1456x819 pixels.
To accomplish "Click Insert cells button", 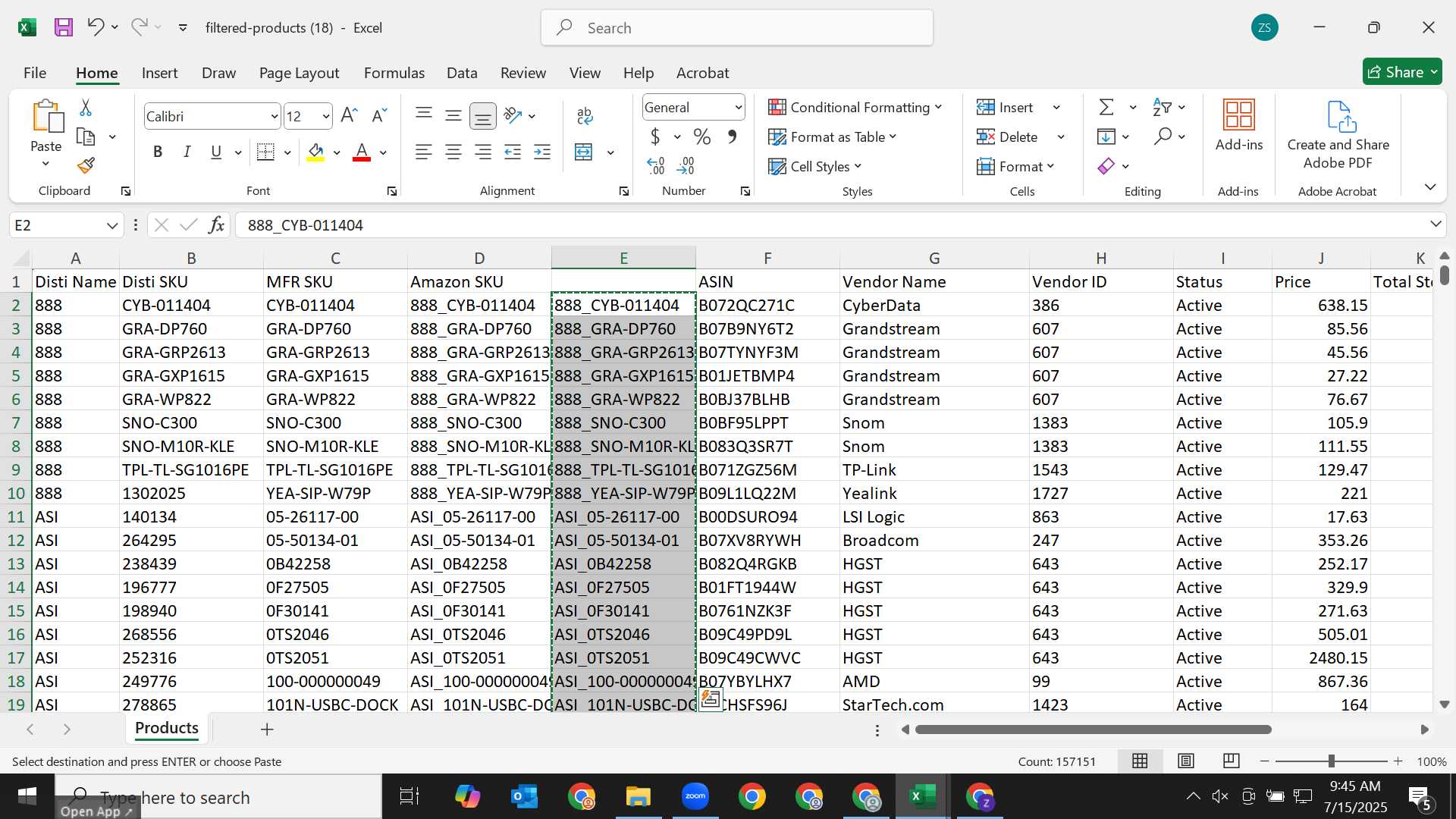I will [x=1006, y=108].
